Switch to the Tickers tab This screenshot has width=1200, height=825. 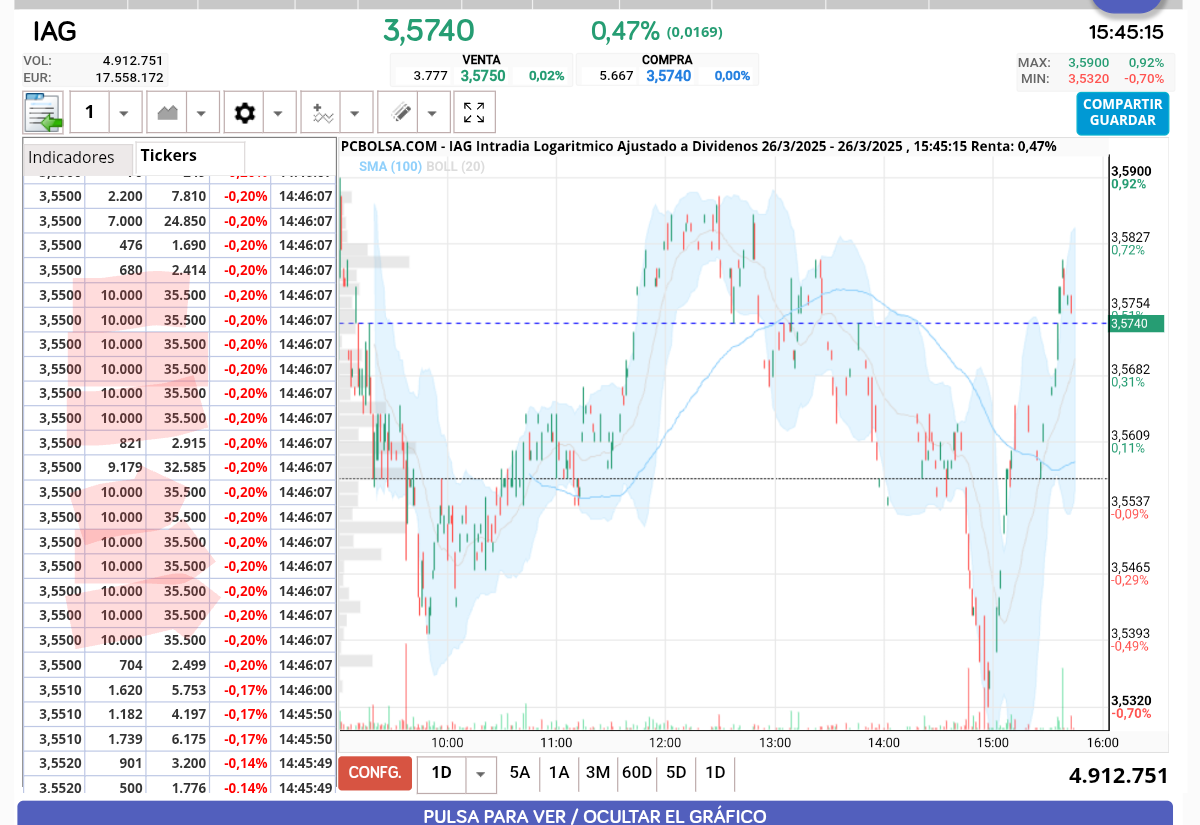[169, 156]
